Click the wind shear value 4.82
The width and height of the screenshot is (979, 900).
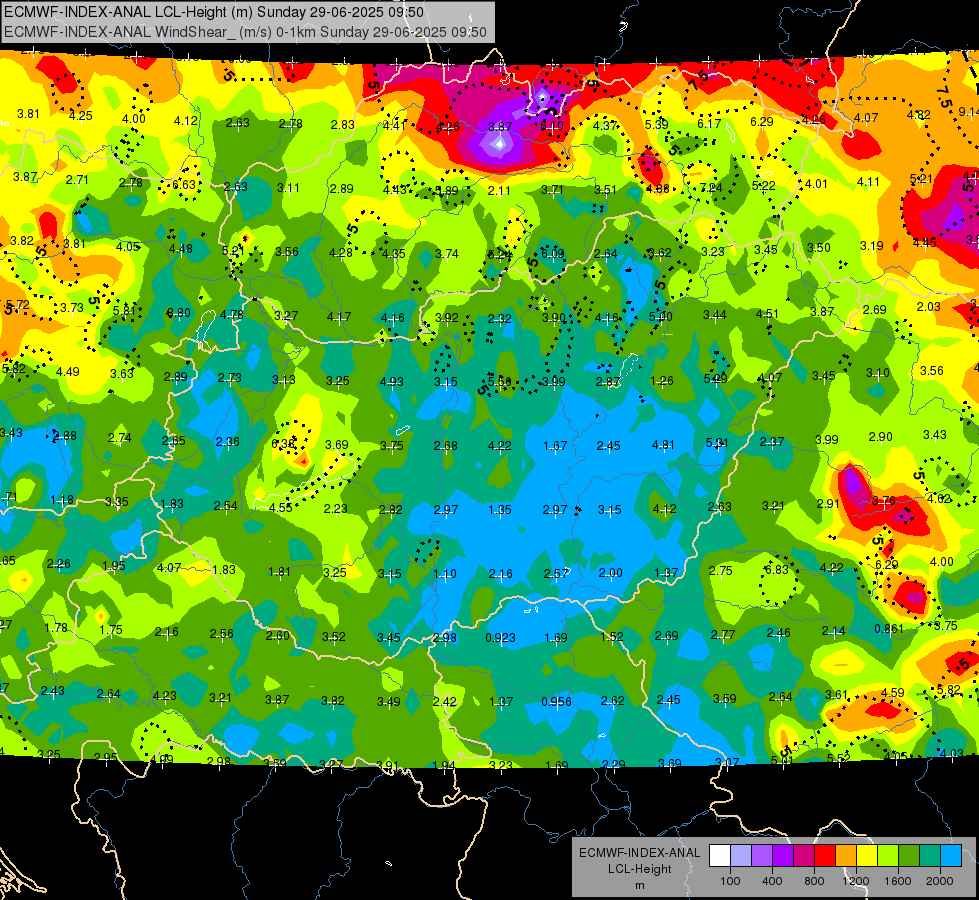[x=918, y=115]
